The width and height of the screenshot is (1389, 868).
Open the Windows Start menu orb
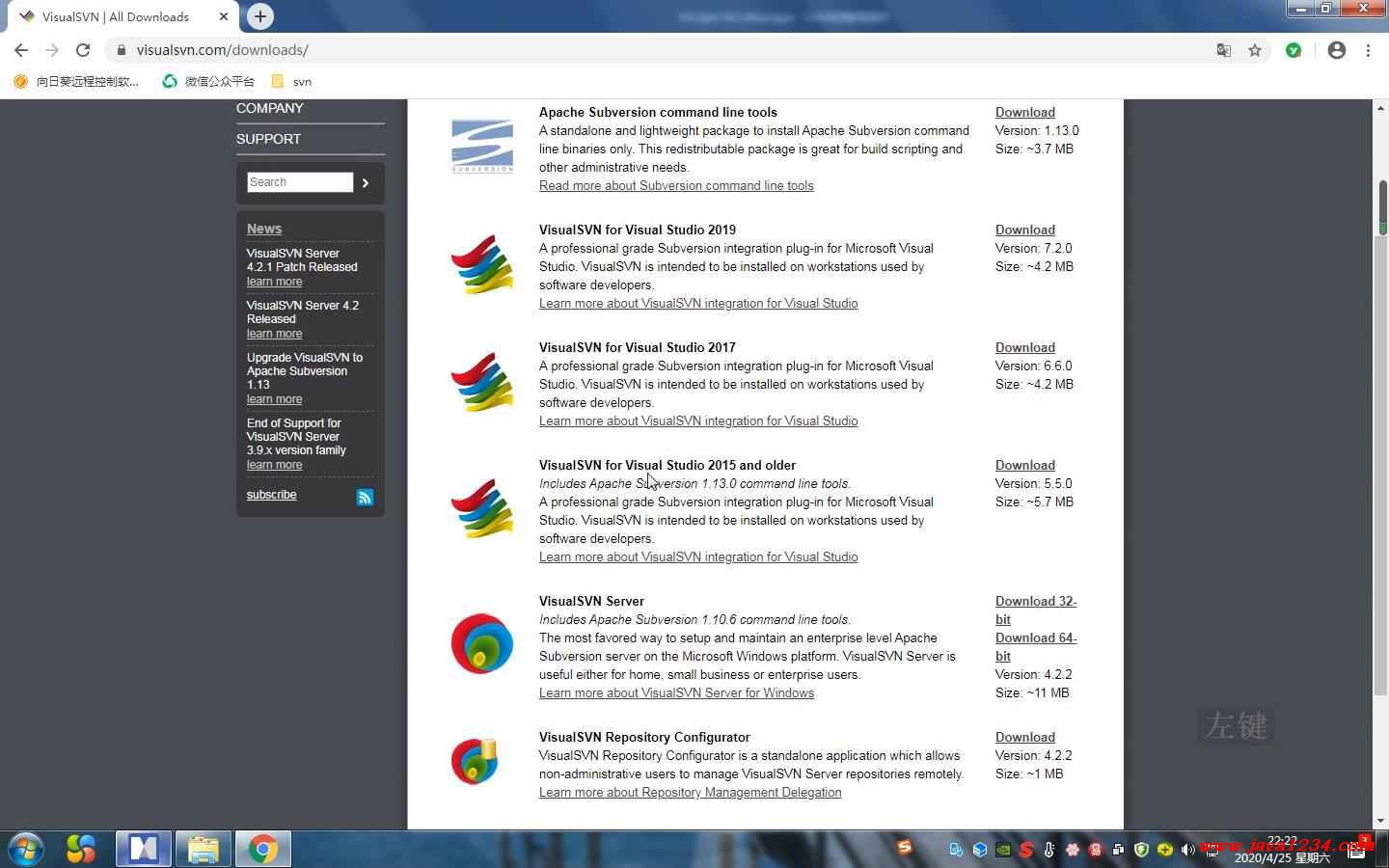[26, 849]
